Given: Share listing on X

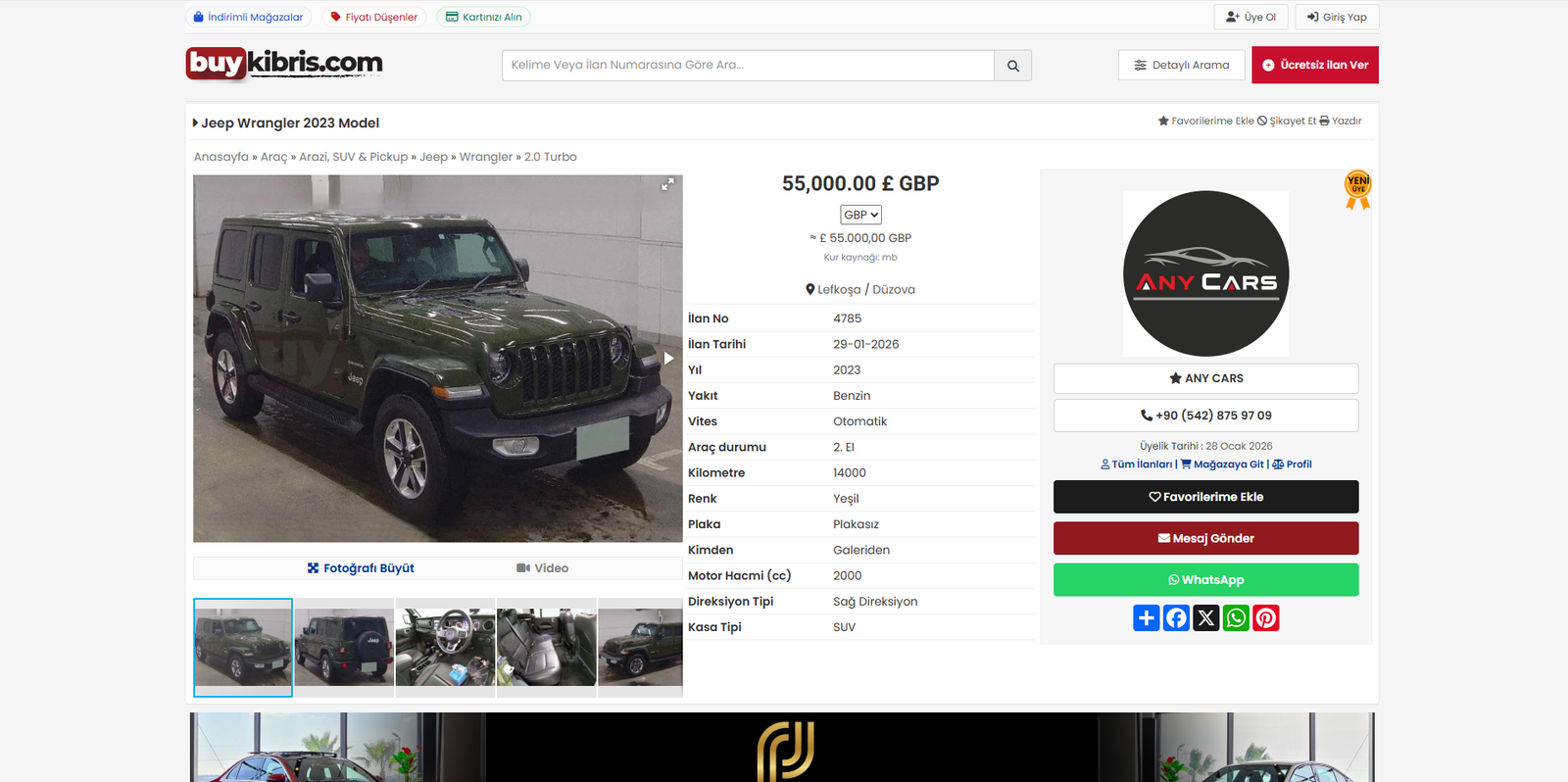Looking at the screenshot, I should [1206, 618].
